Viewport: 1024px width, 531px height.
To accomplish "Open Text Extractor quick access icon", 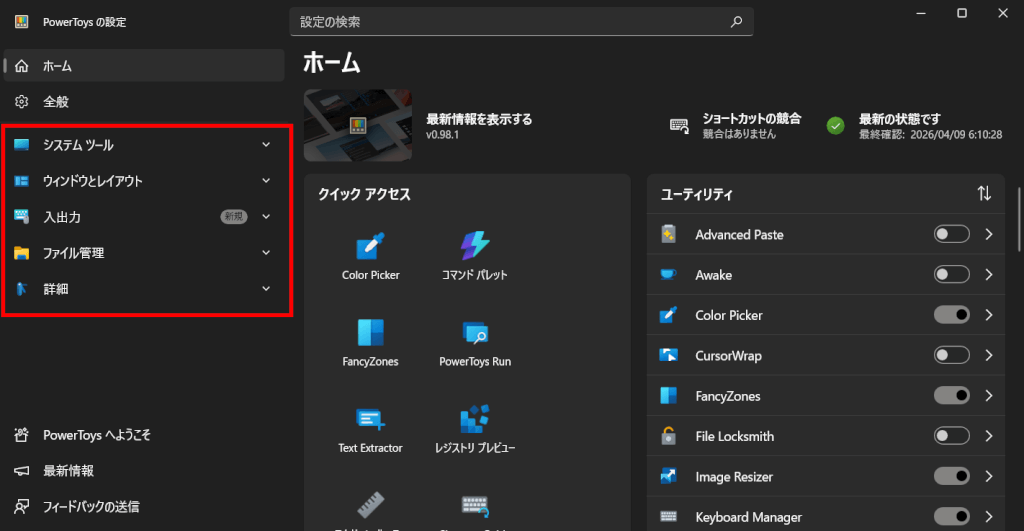I will pos(370,420).
